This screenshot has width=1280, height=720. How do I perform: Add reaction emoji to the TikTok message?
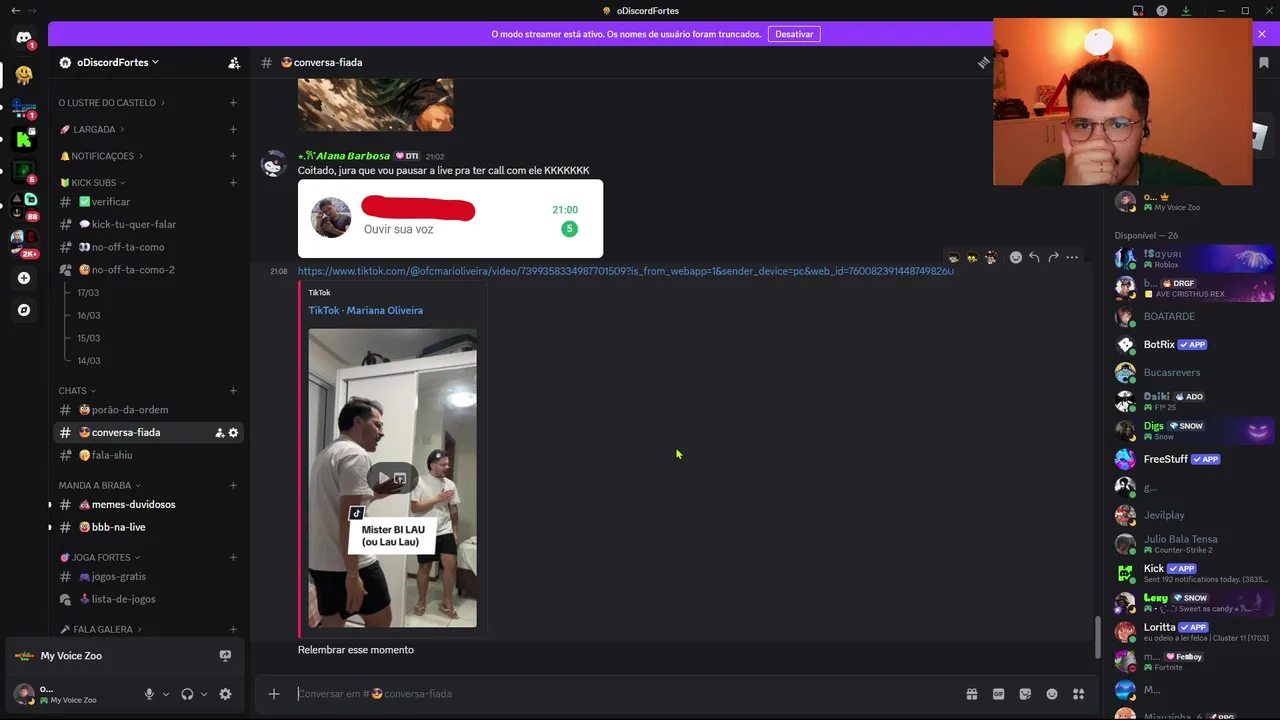pos(1016,257)
